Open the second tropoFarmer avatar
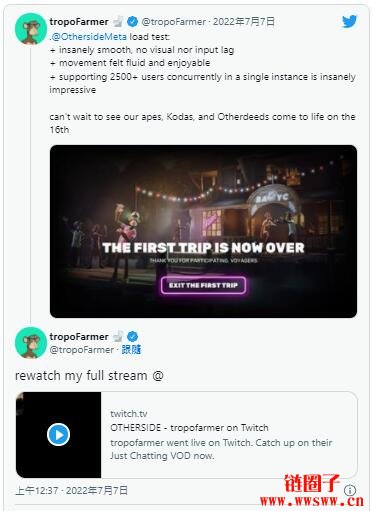373x511 pixels. pos(31,342)
